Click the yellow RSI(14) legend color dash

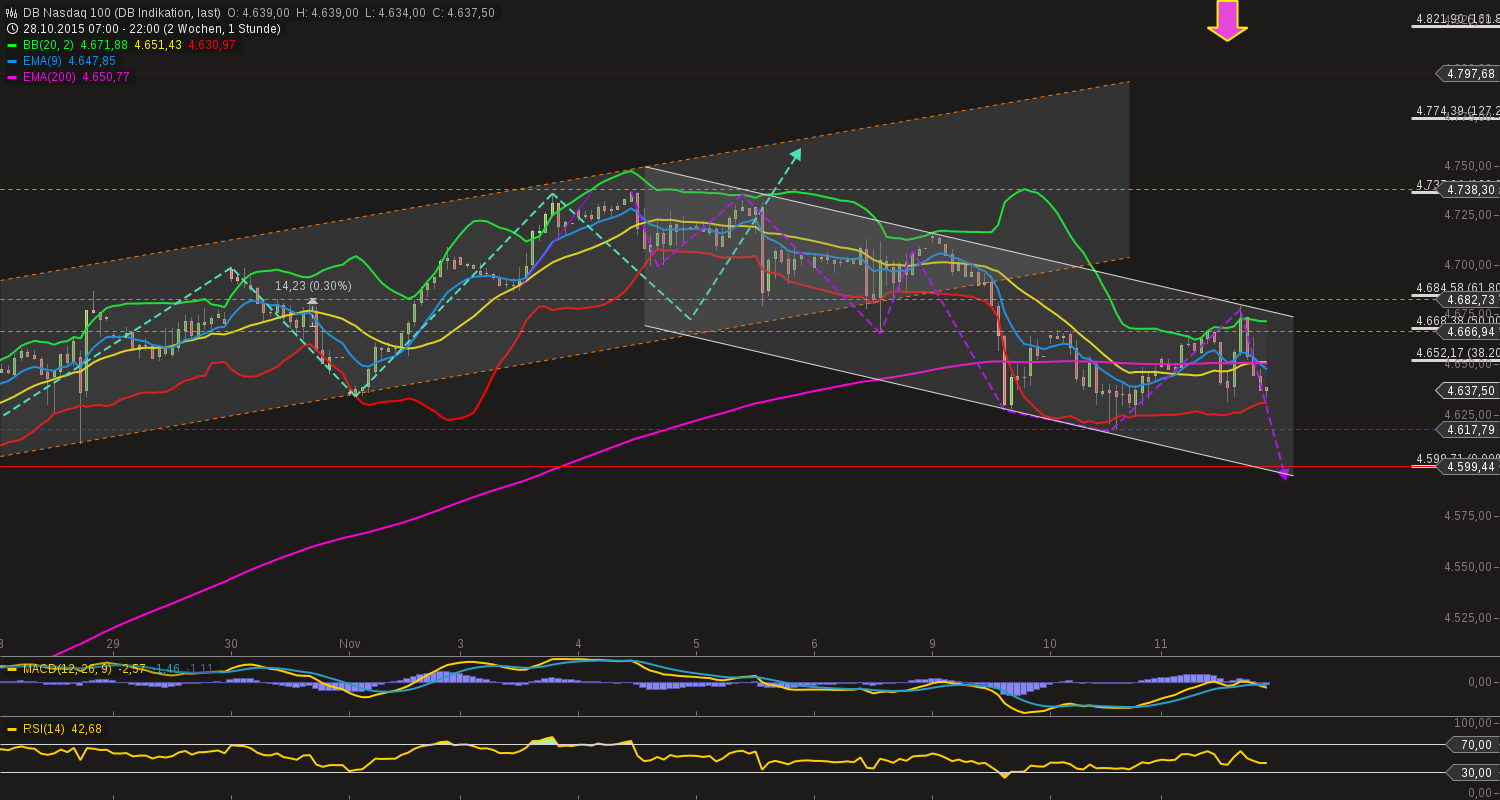click(12, 729)
